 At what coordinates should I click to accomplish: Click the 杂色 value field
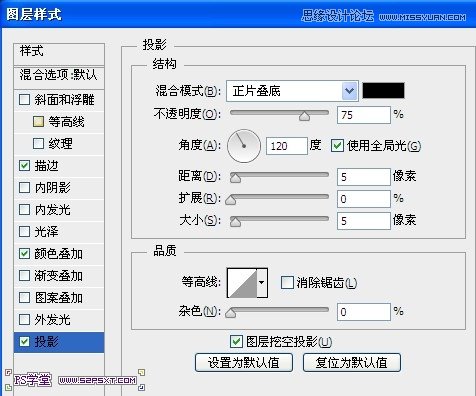[x=364, y=312]
